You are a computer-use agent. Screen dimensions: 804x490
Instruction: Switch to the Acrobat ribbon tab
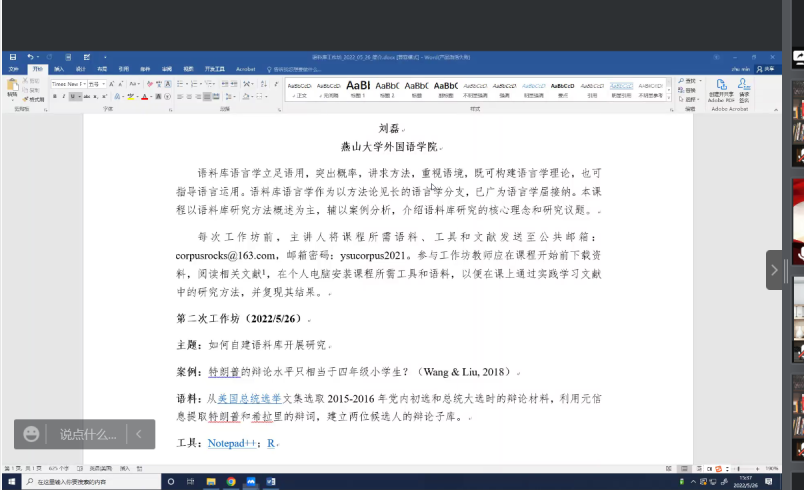pos(245,69)
